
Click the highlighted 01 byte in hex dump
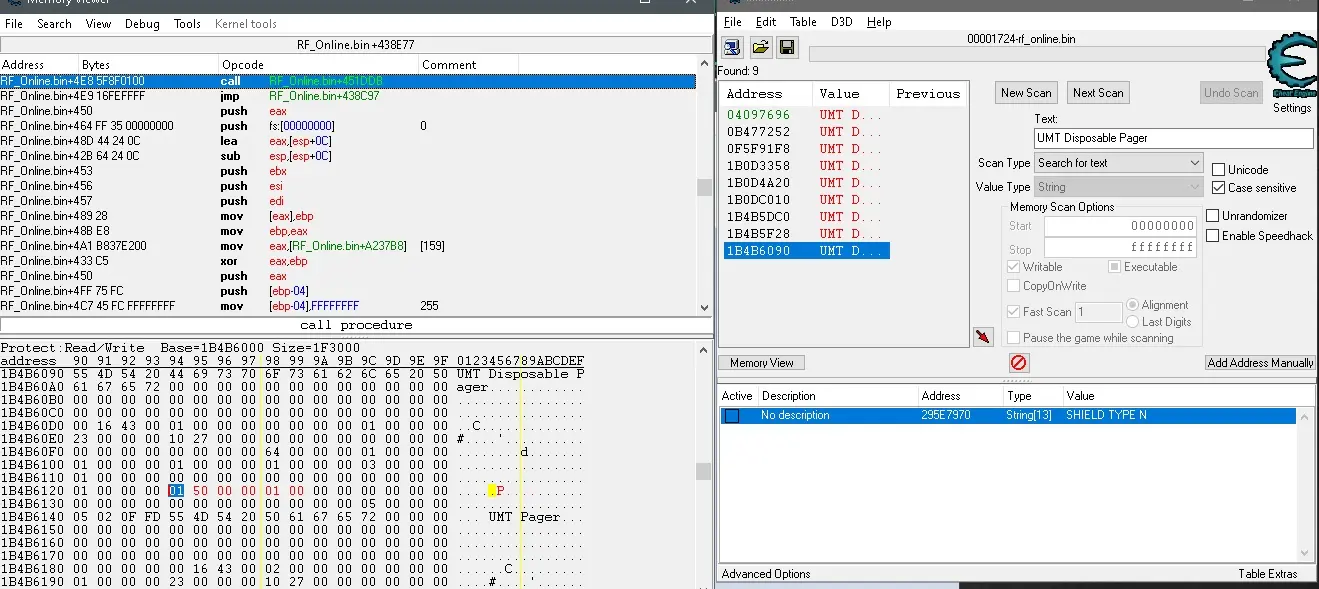176,491
